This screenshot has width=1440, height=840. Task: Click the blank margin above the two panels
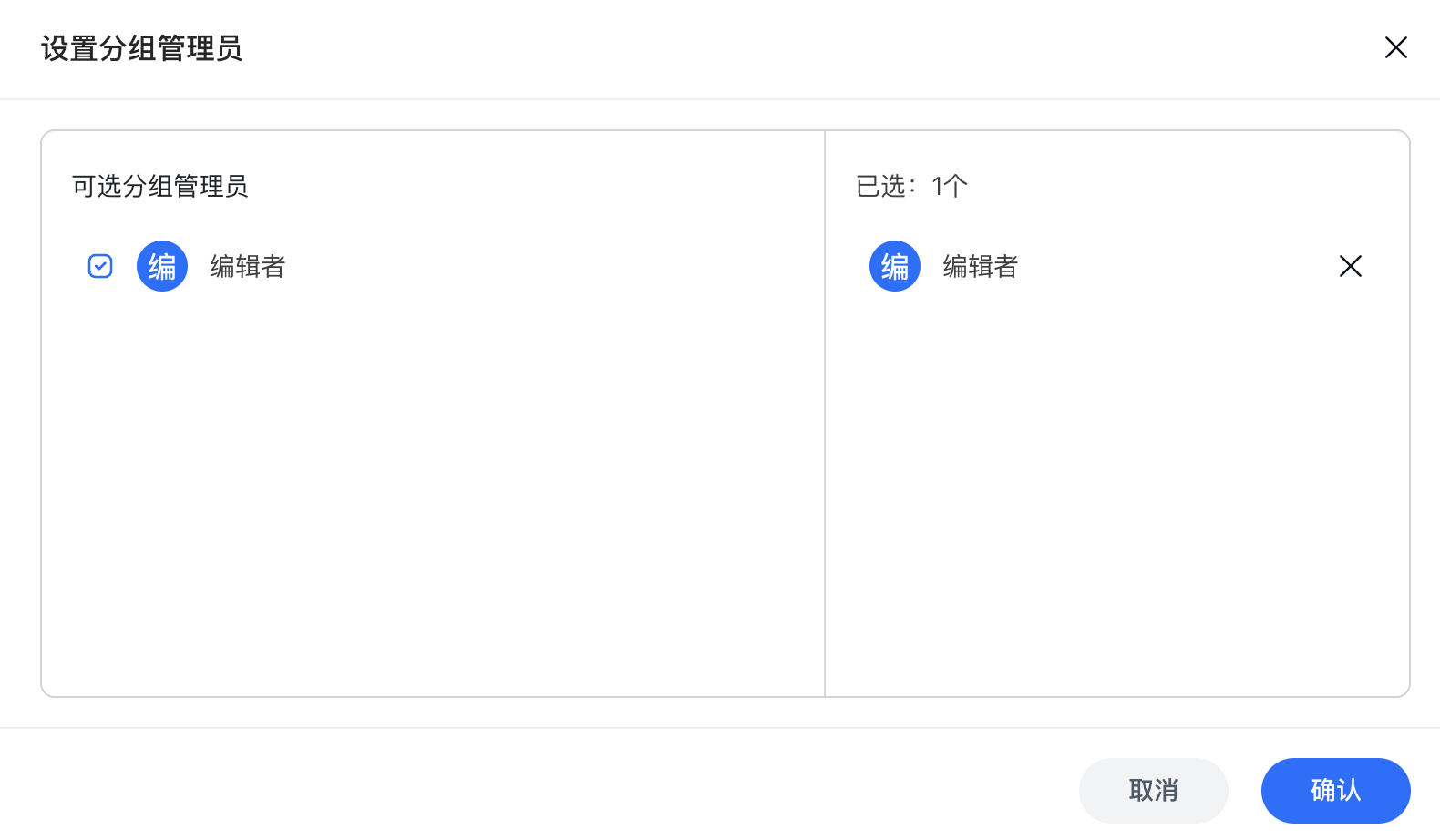tap(720, 115)
